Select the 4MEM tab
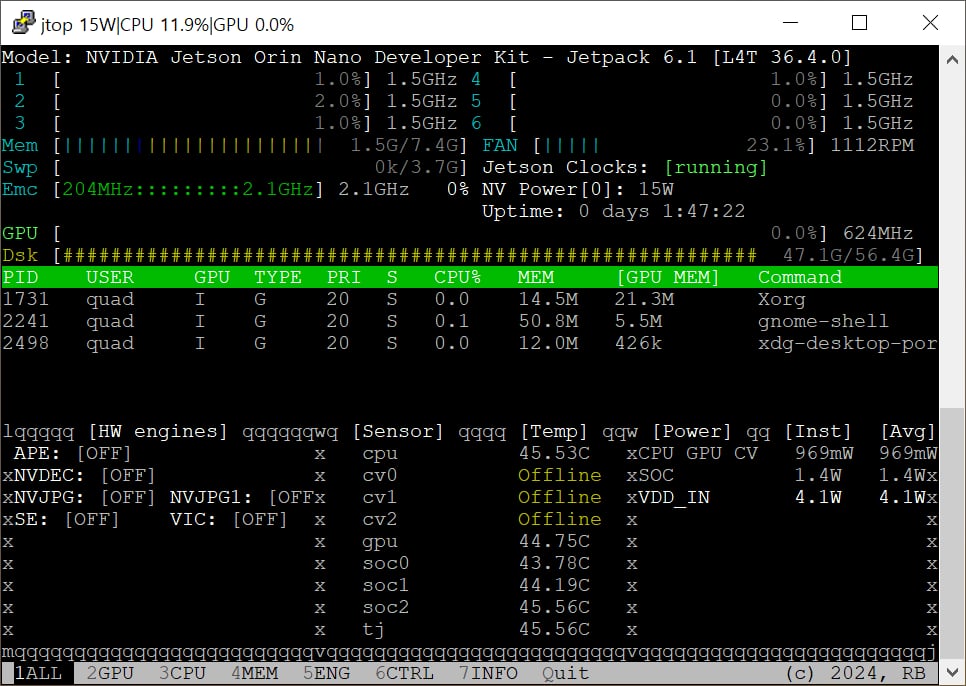966x686 pixels. (x=254, y=673)
